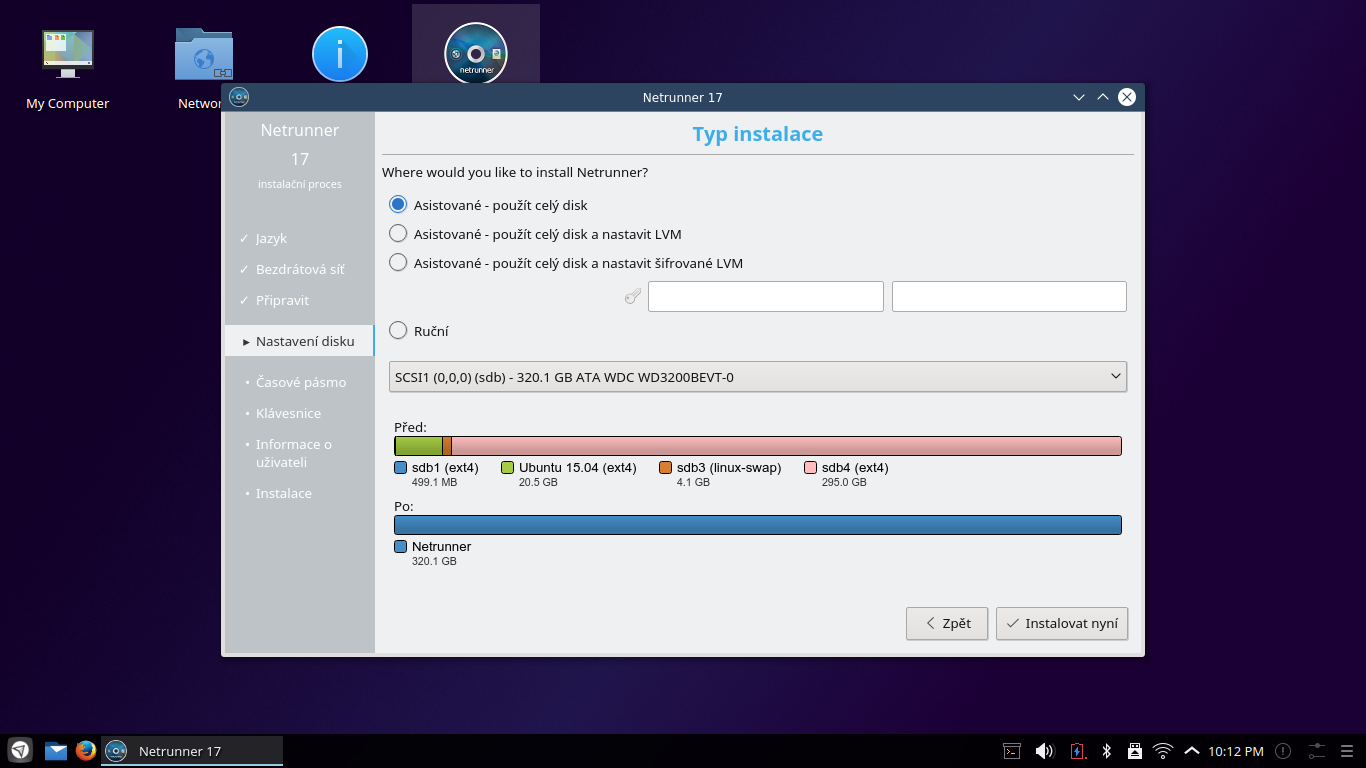Select the Netrunner installer desktop icon
Viewport: 1366px width, 768px height.
pyautogui.click(x=476, y=53)
